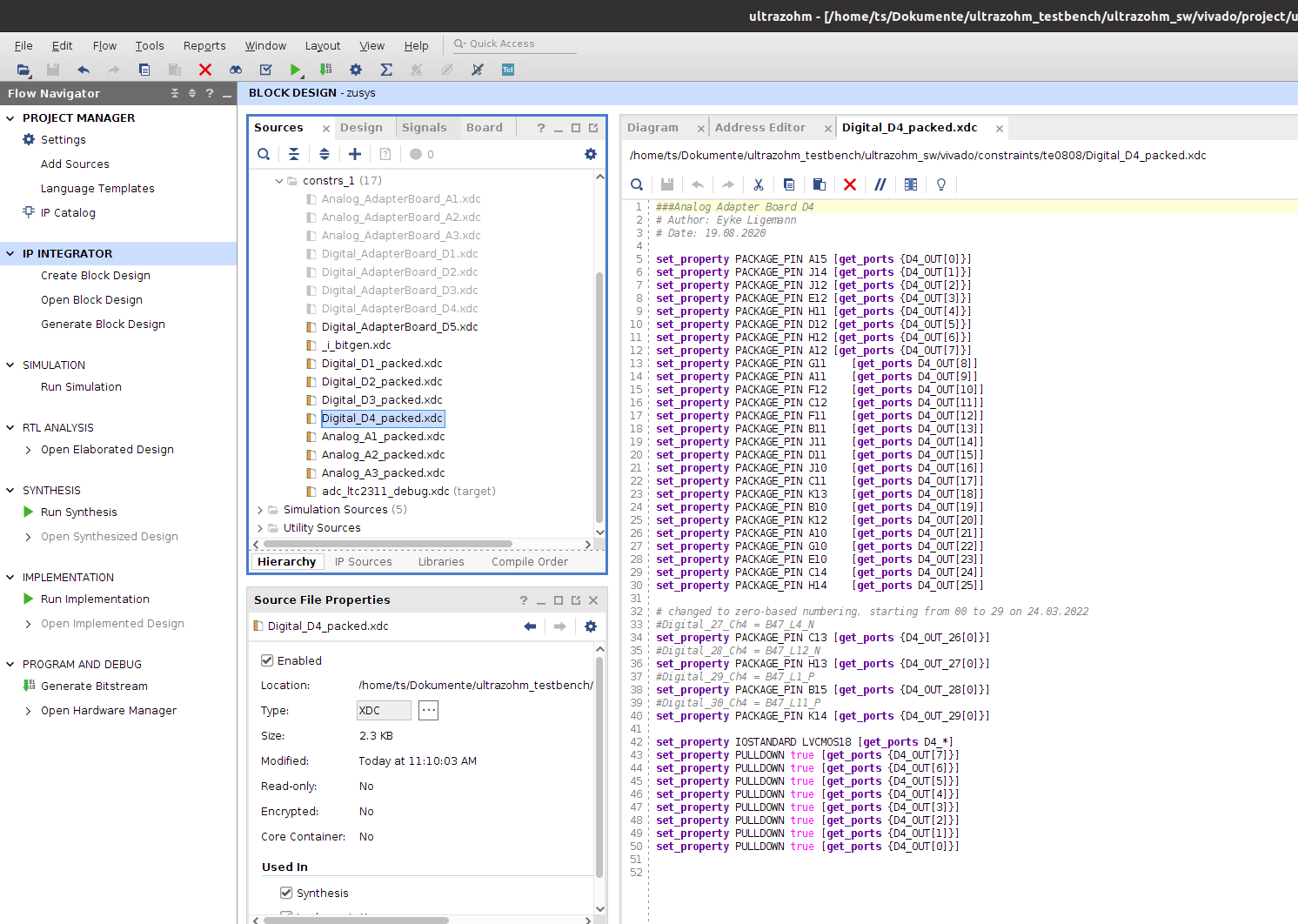The width and height of the screenshot is (1298, 924).
Task: Open the Tcl console toolbar icon
Action: pyautogui.click(x=508, y=70)
